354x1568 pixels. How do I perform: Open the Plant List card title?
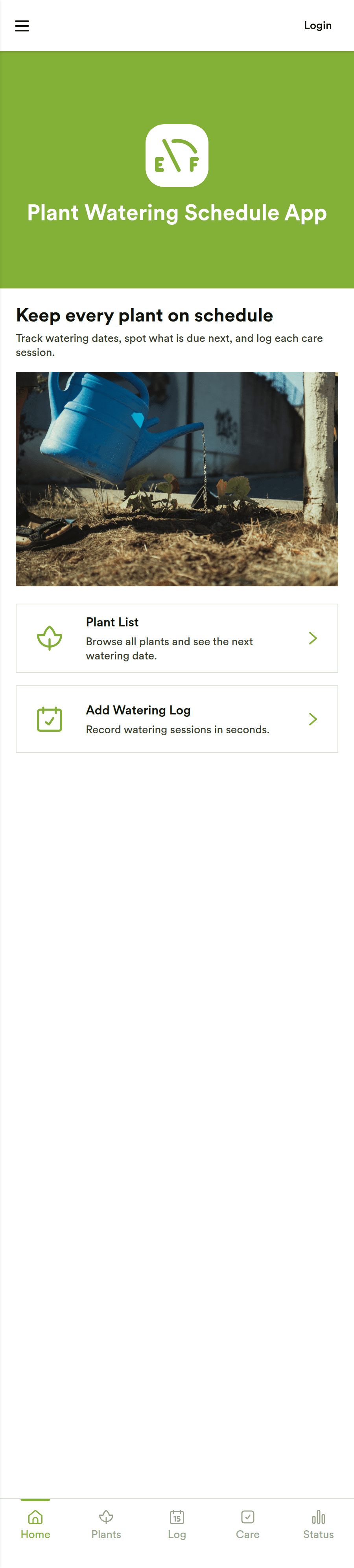coord(112,622)
